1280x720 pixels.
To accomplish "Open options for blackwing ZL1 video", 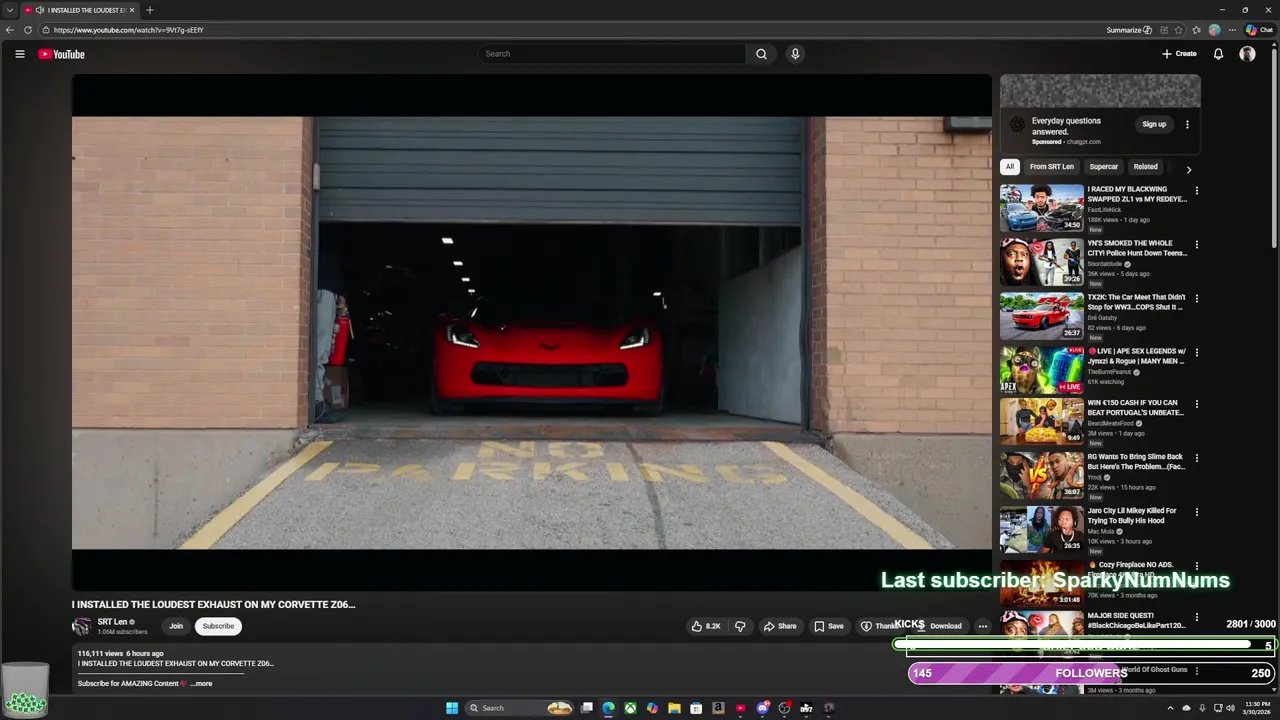I will [1196, 190].
